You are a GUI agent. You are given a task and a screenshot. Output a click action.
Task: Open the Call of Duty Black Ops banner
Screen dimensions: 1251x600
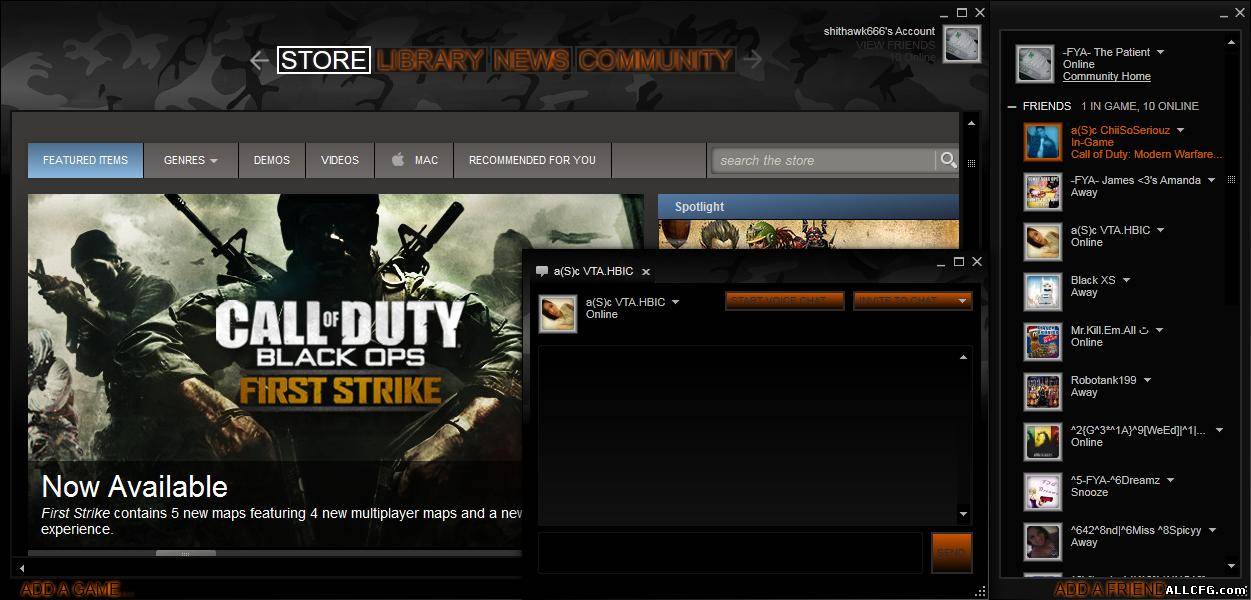[338, 372]
